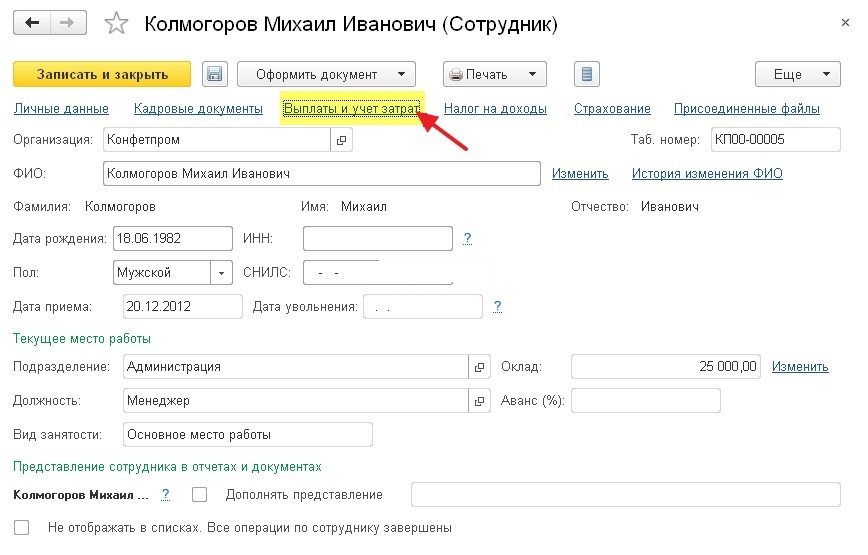Click the Дата увольнения field
The image size is (868, 555).
click(x=423, y=307)
